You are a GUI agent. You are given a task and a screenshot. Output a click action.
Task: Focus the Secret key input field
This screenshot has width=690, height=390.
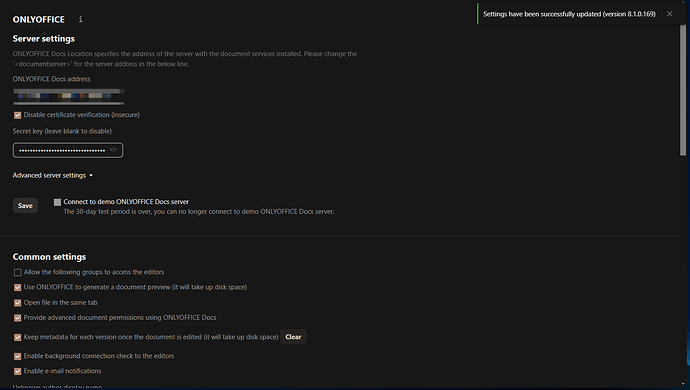click(x=68, y=150)
